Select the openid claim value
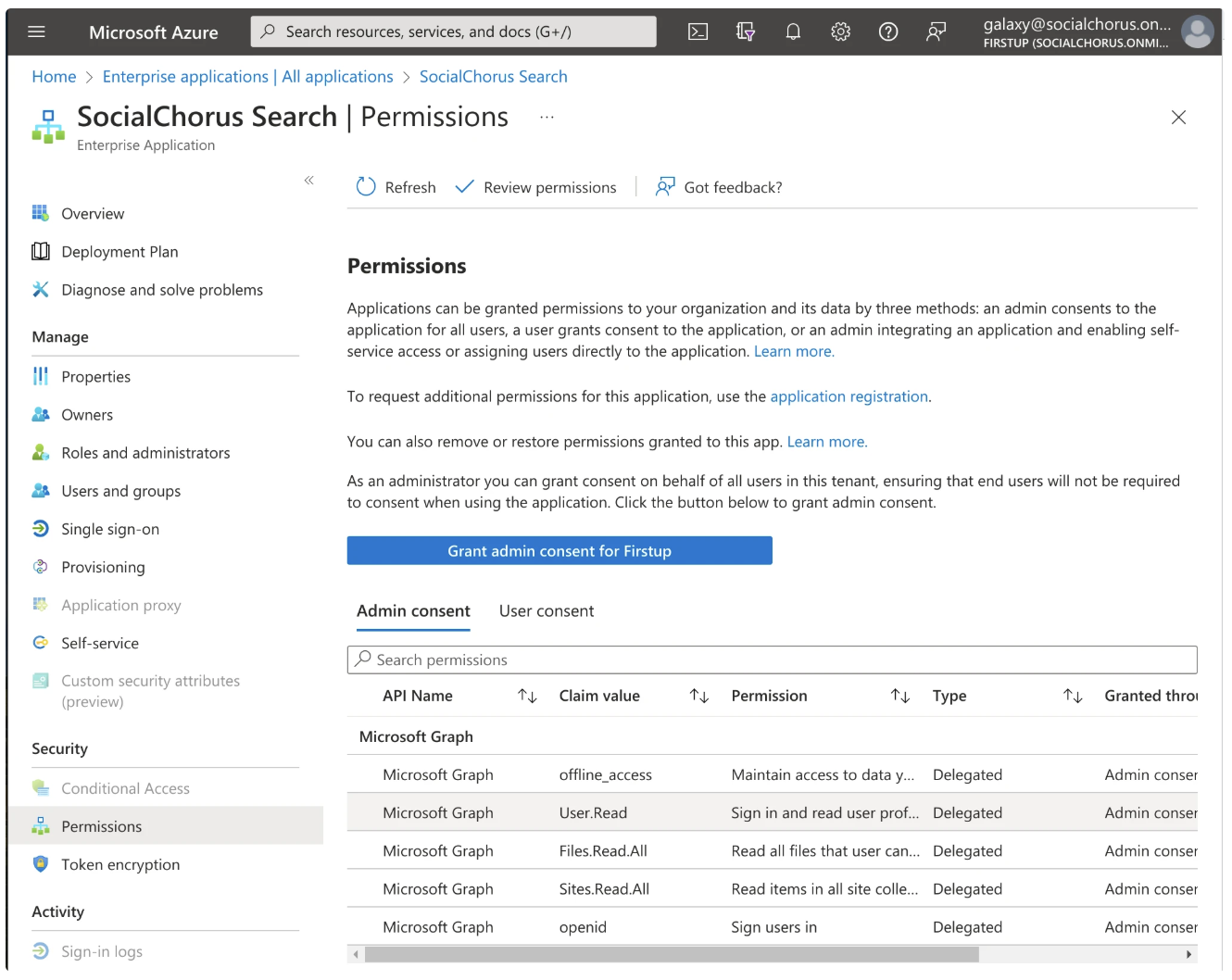Image resolution: width=1232 pixels, height=980 pixels. pyautogui.click(x=583, y=927)
